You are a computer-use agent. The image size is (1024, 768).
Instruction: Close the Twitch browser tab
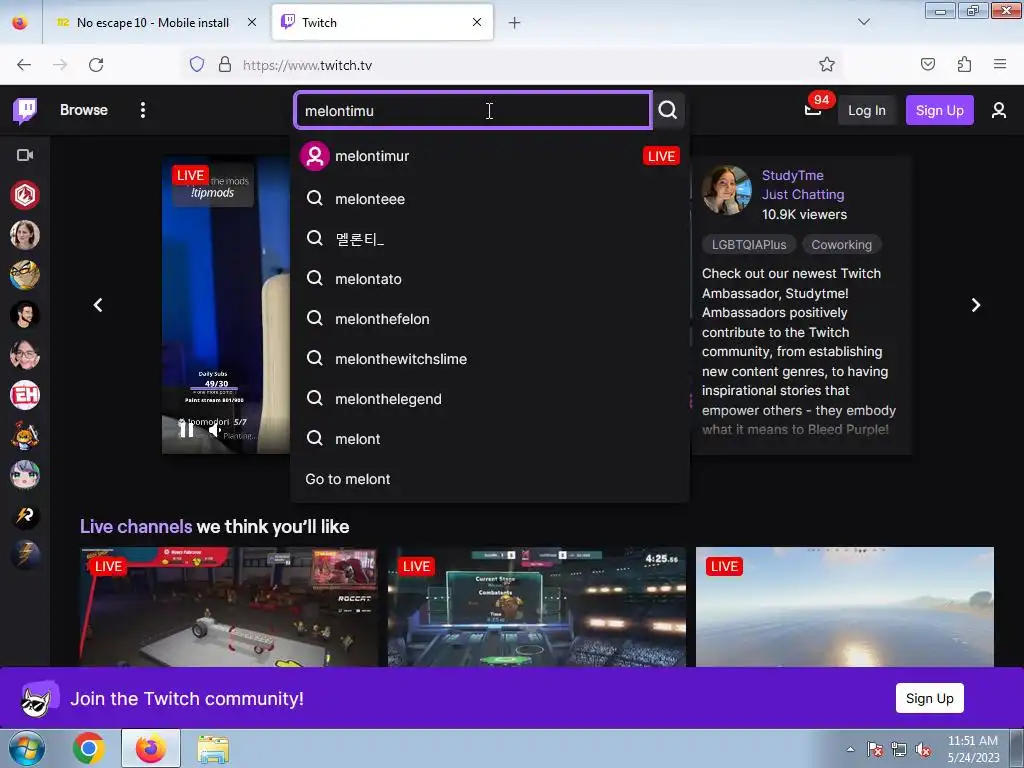coord(477,22)
